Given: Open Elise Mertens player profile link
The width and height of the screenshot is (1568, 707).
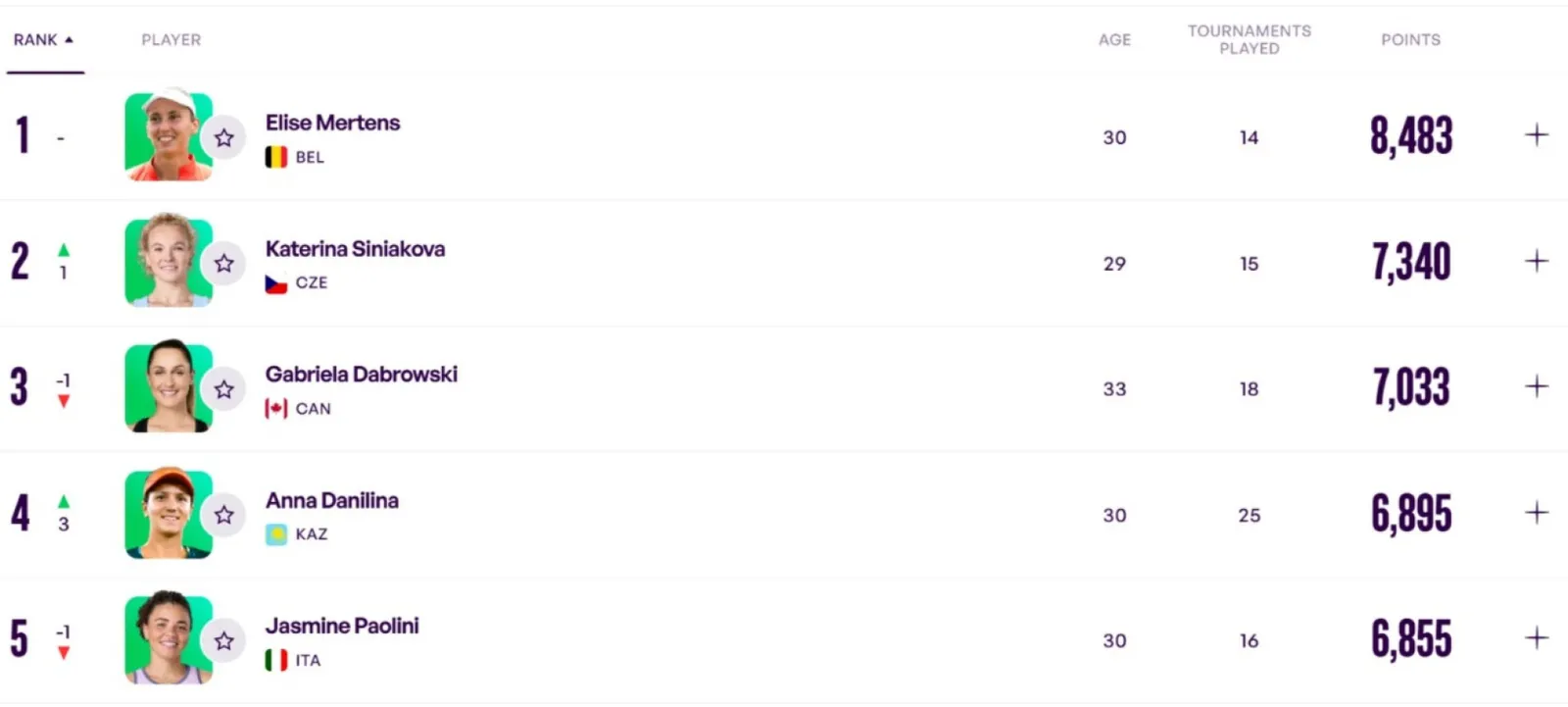Looking at the screenshot, I should (x=332, y=123).
